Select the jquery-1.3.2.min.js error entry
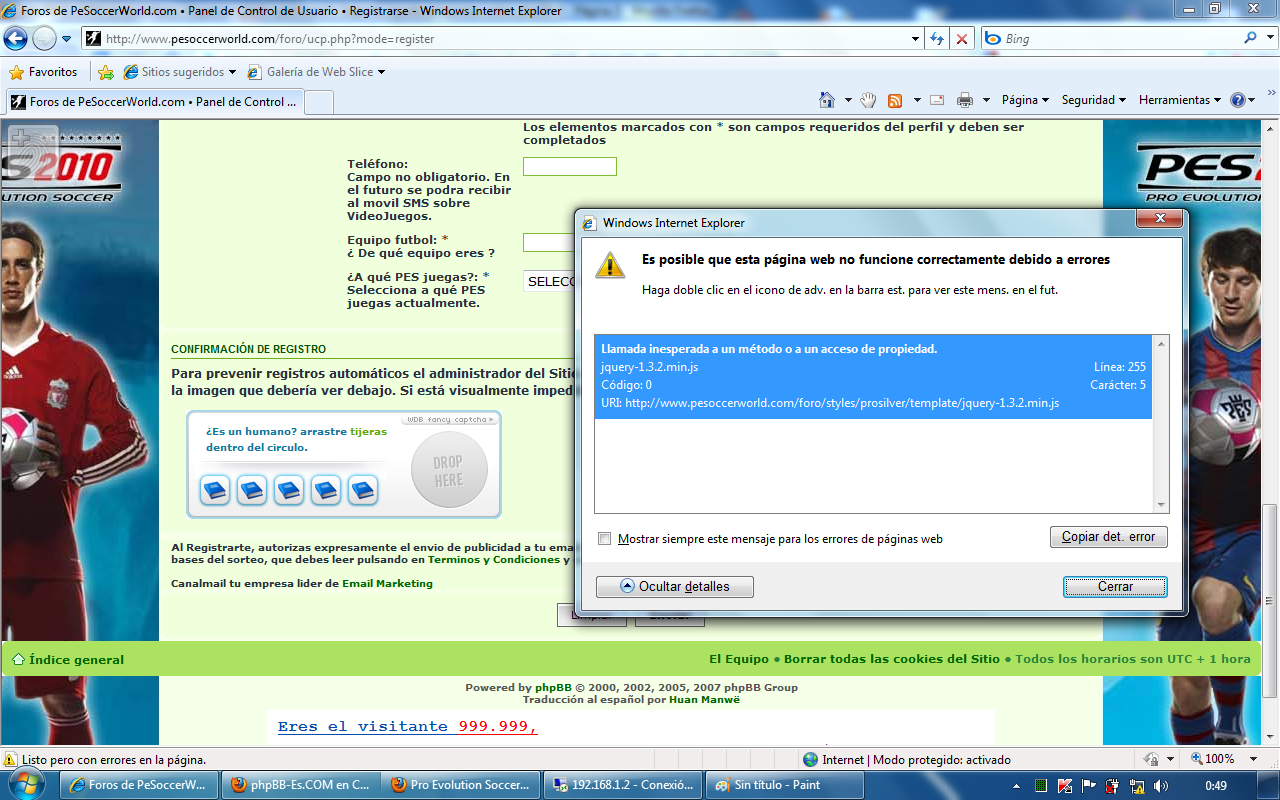 [x=872, y=376]
